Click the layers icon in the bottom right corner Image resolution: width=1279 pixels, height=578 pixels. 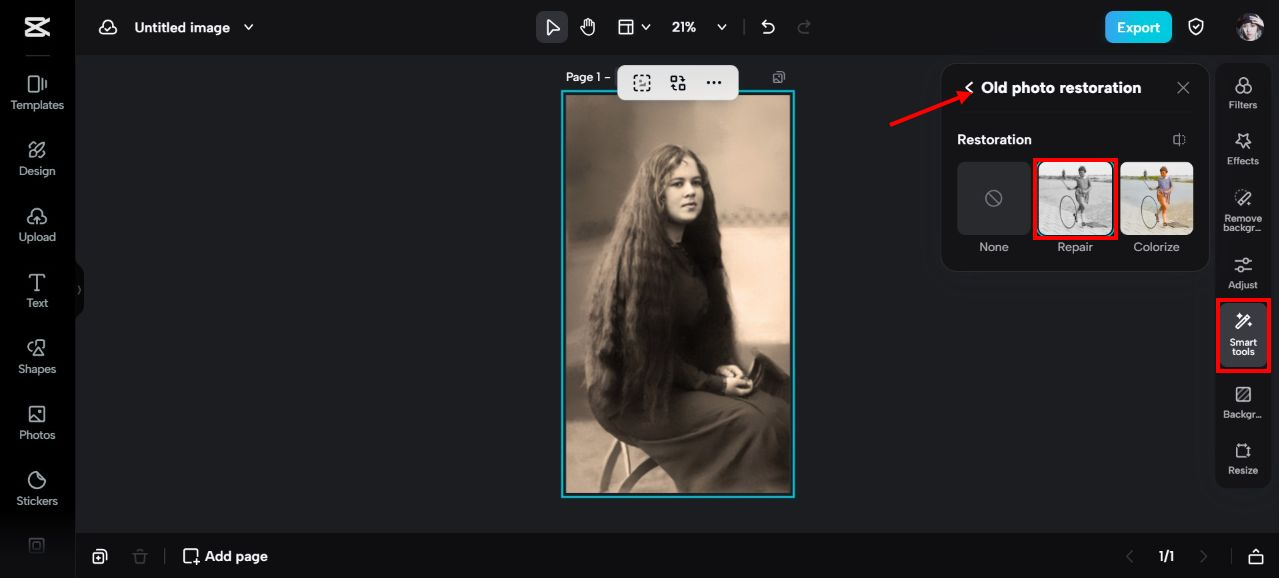click(x=1256, y=556)
